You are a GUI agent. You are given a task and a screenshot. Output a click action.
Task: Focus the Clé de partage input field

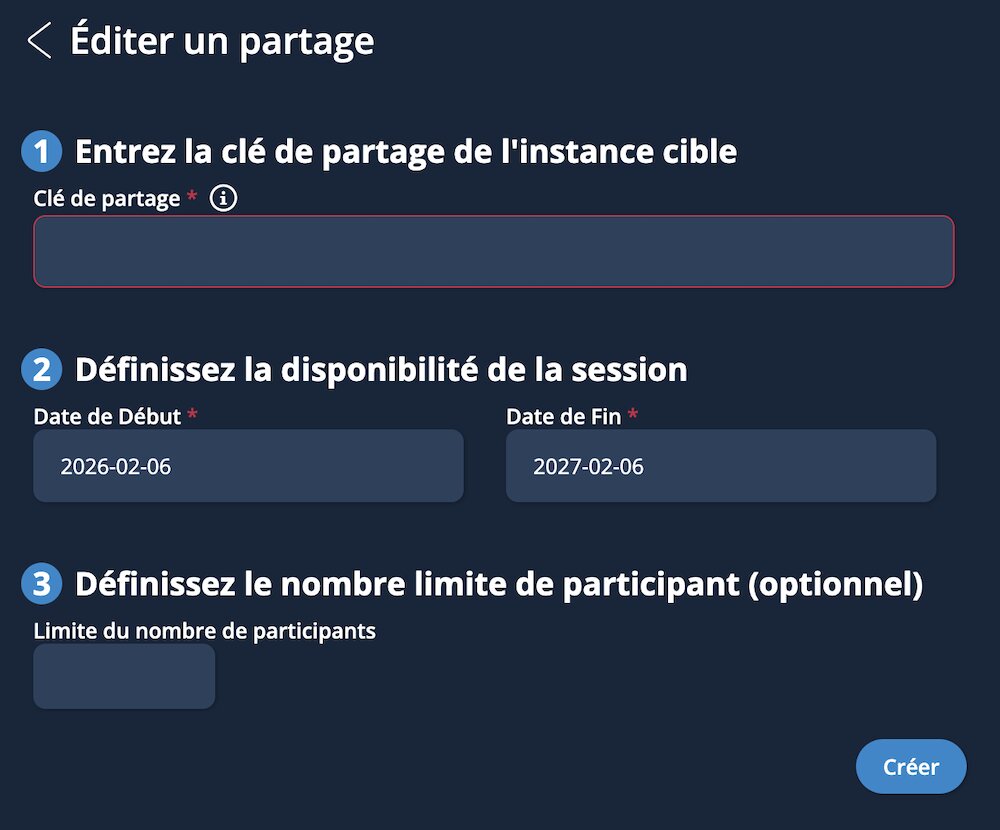(x=495, y=251)
